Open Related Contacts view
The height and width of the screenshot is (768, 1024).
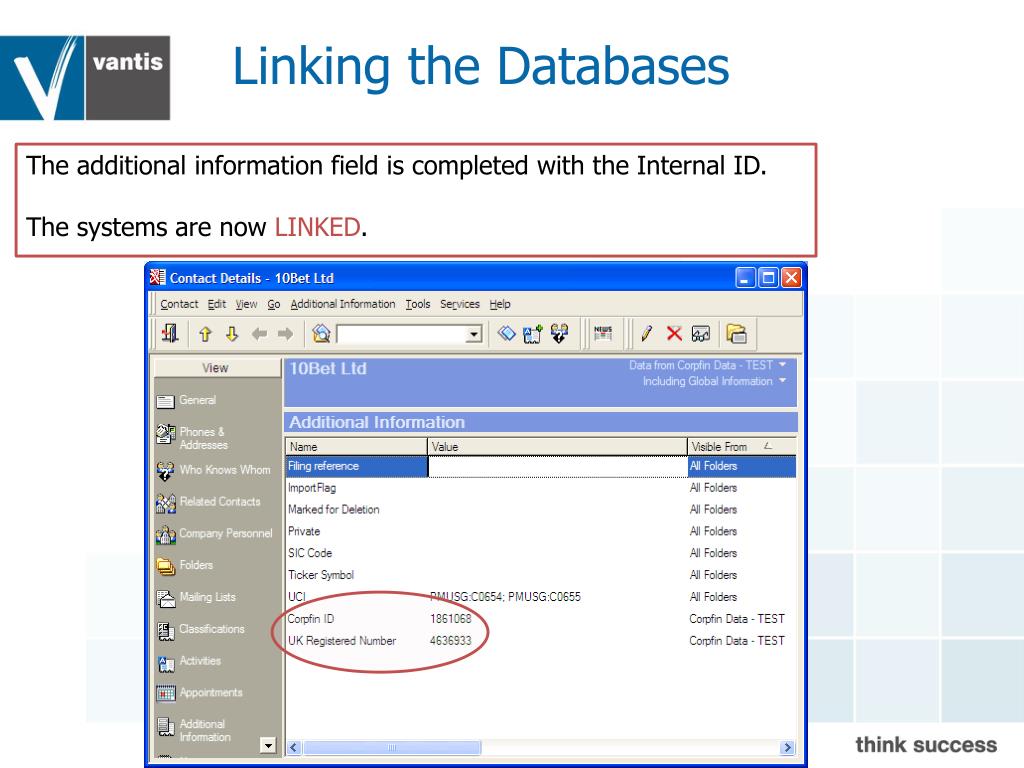(208, 502)
